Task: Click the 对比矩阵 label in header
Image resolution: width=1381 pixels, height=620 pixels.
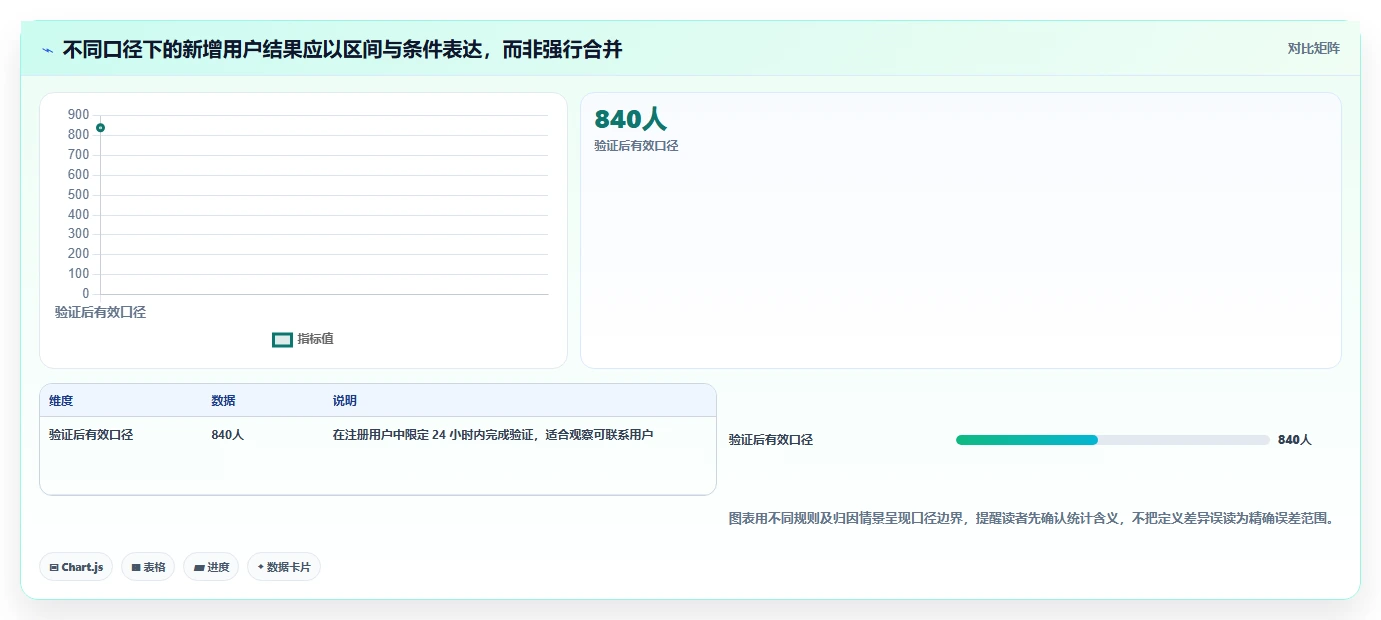Action: [x=1313, y=48]
